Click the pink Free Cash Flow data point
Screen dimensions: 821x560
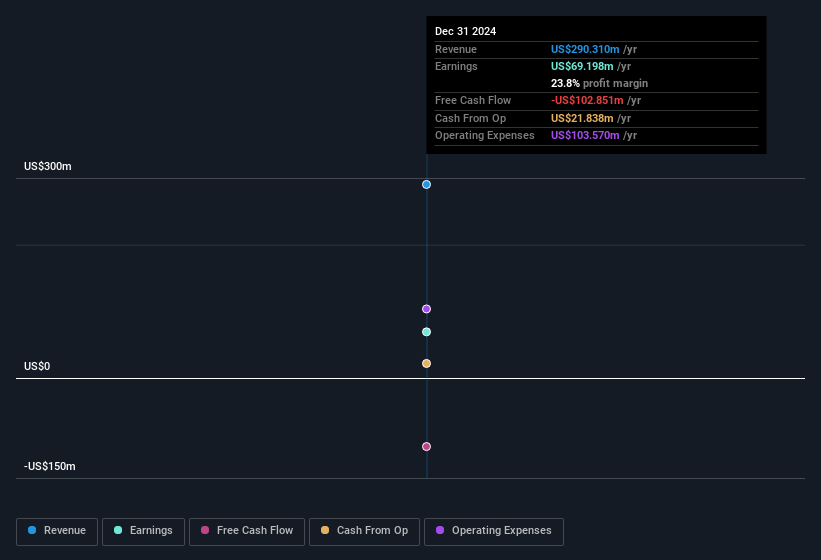426,446
